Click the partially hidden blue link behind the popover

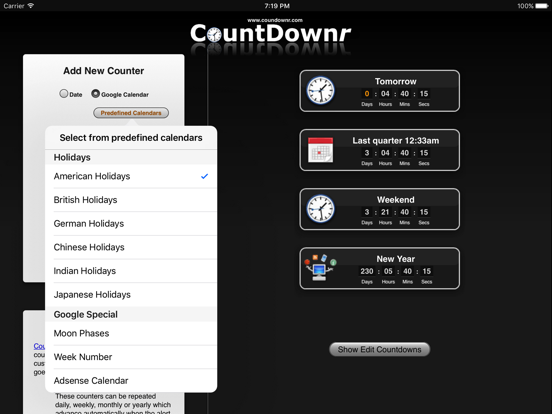(39, 346)
